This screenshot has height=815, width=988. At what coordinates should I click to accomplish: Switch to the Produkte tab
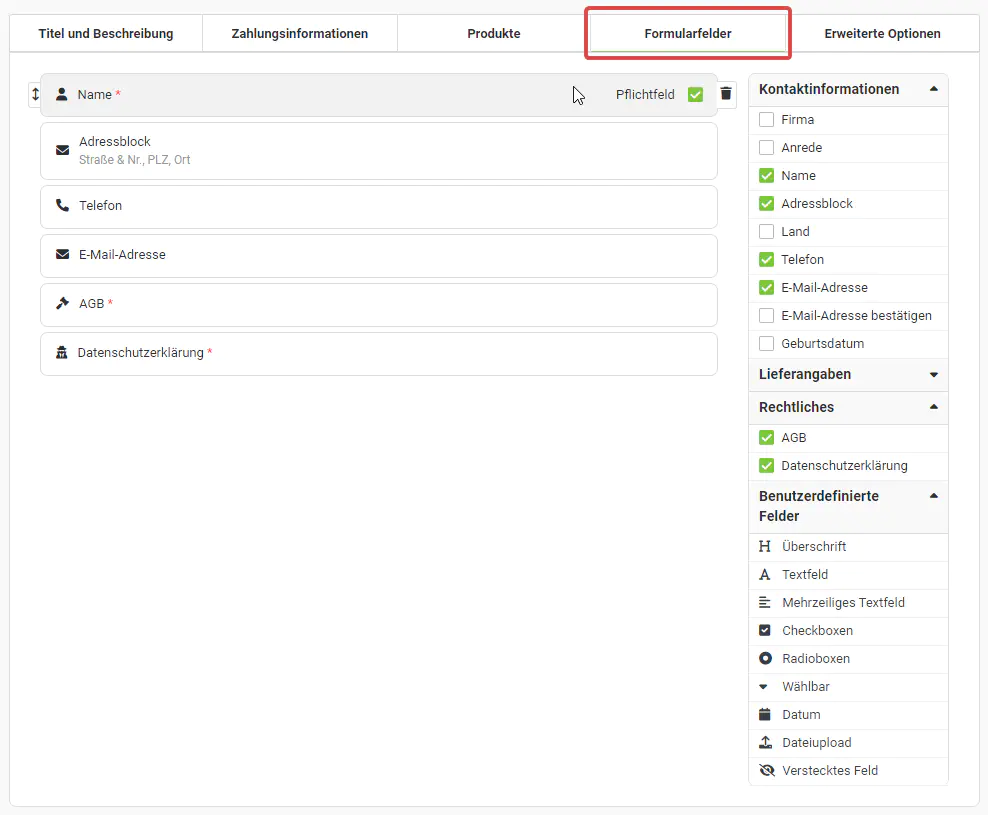493,34
